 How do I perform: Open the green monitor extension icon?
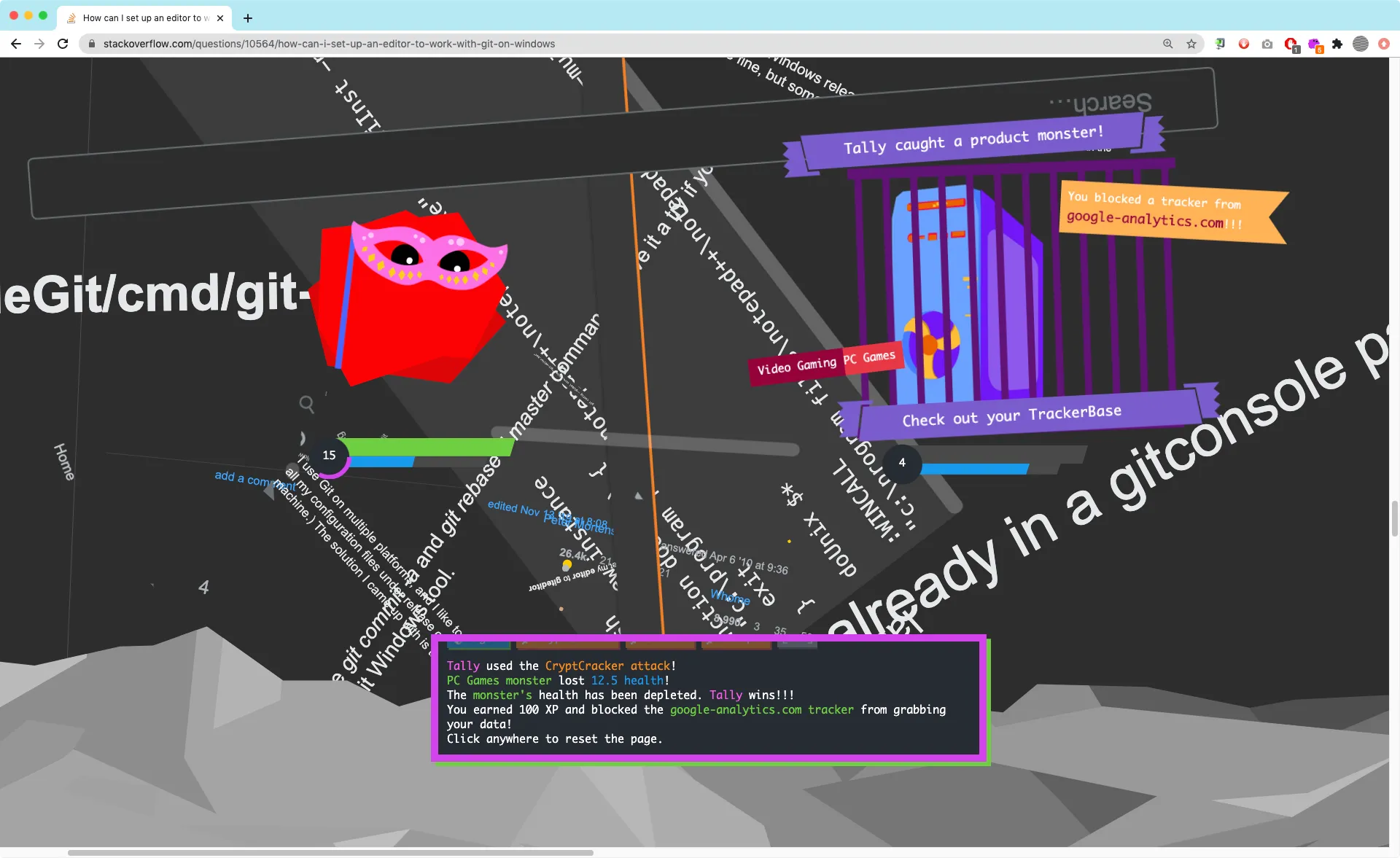[1220, 44]
